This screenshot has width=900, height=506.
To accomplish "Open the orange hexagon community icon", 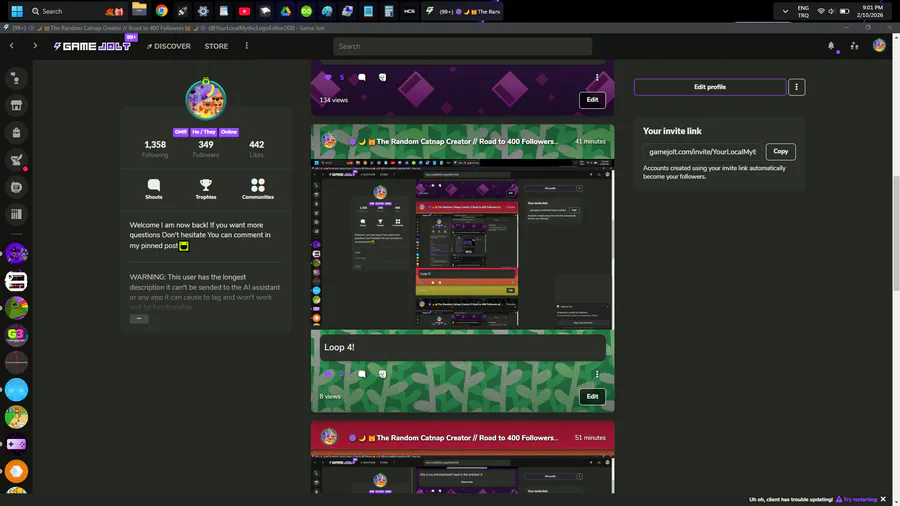I will pyautogui.click(x=16, y=471).
